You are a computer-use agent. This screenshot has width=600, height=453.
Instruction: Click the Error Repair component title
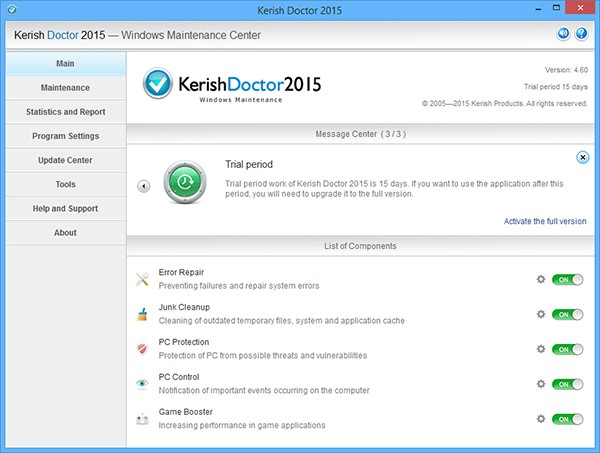click(x=181, y=272)
